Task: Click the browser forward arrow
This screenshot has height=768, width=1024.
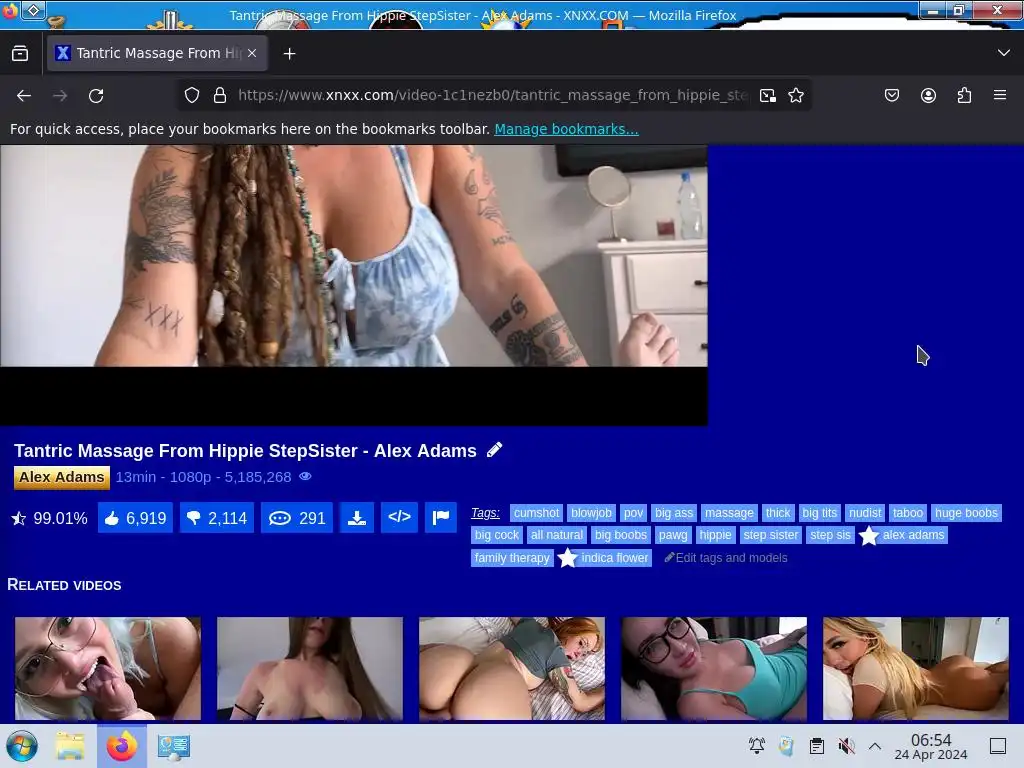Action: 60,95
